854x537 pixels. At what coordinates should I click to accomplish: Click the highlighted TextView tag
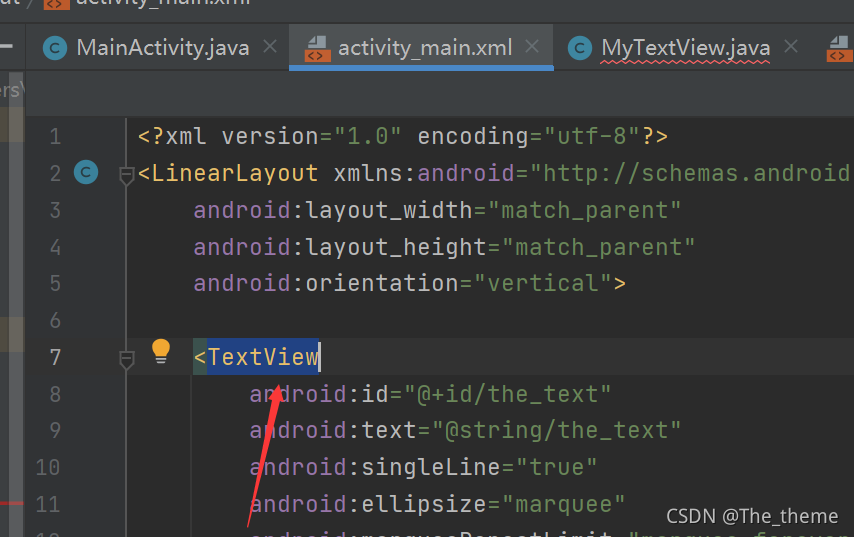click(263, 357)
